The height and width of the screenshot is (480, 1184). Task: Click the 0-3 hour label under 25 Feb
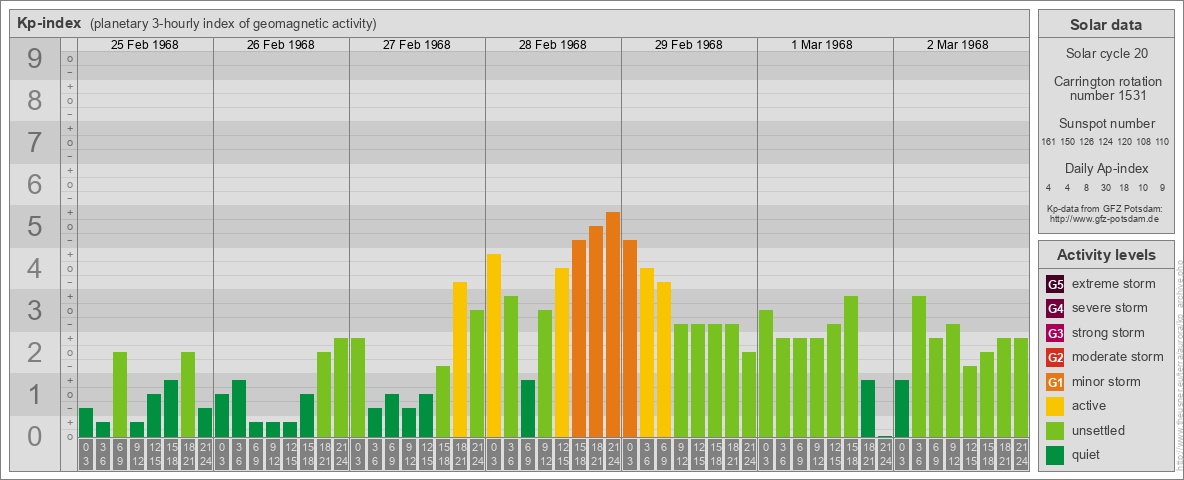pos(86,455)
